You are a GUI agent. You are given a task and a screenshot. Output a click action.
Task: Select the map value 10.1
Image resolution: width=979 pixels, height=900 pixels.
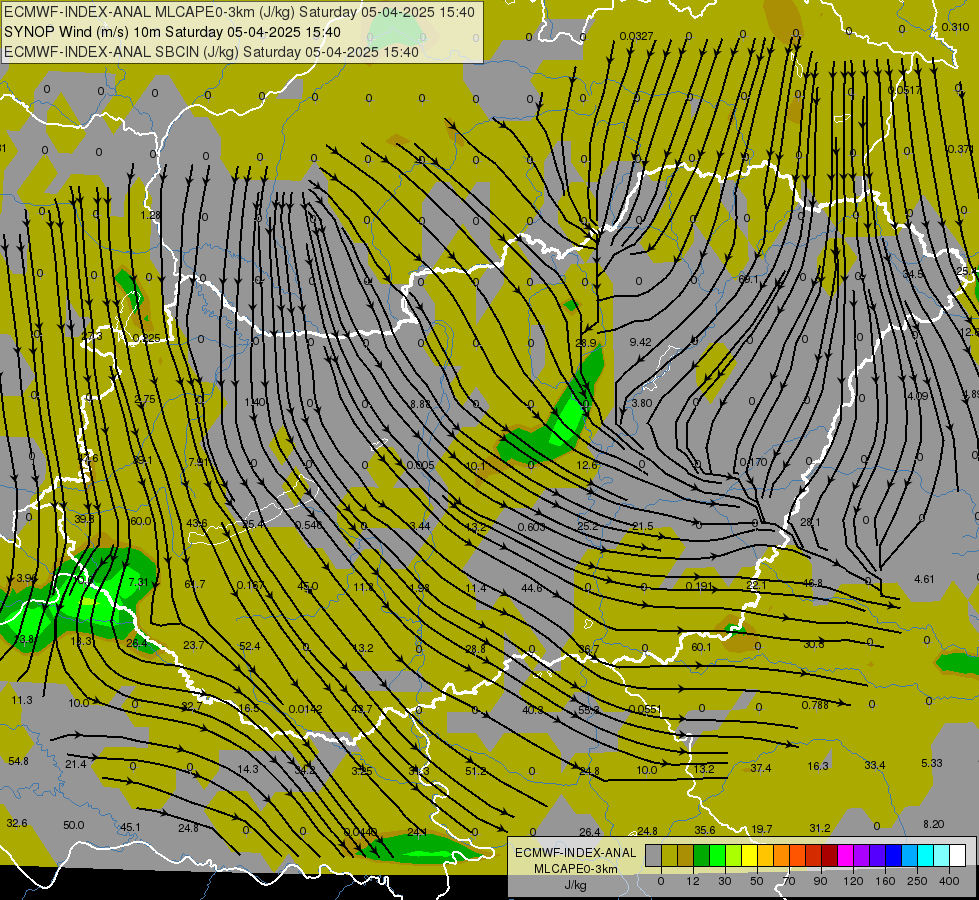476,466
